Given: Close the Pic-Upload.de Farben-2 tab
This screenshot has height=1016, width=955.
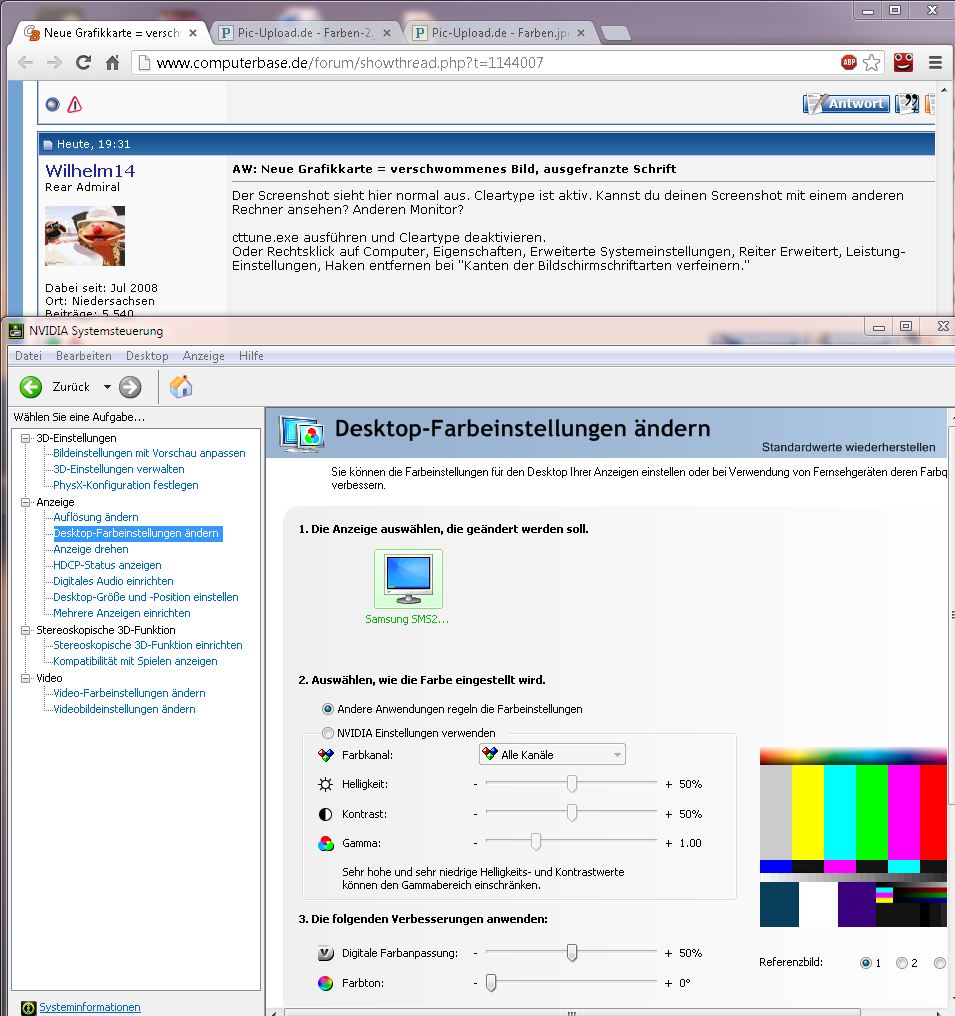Looking at the screenshot, I should [387, 32].
